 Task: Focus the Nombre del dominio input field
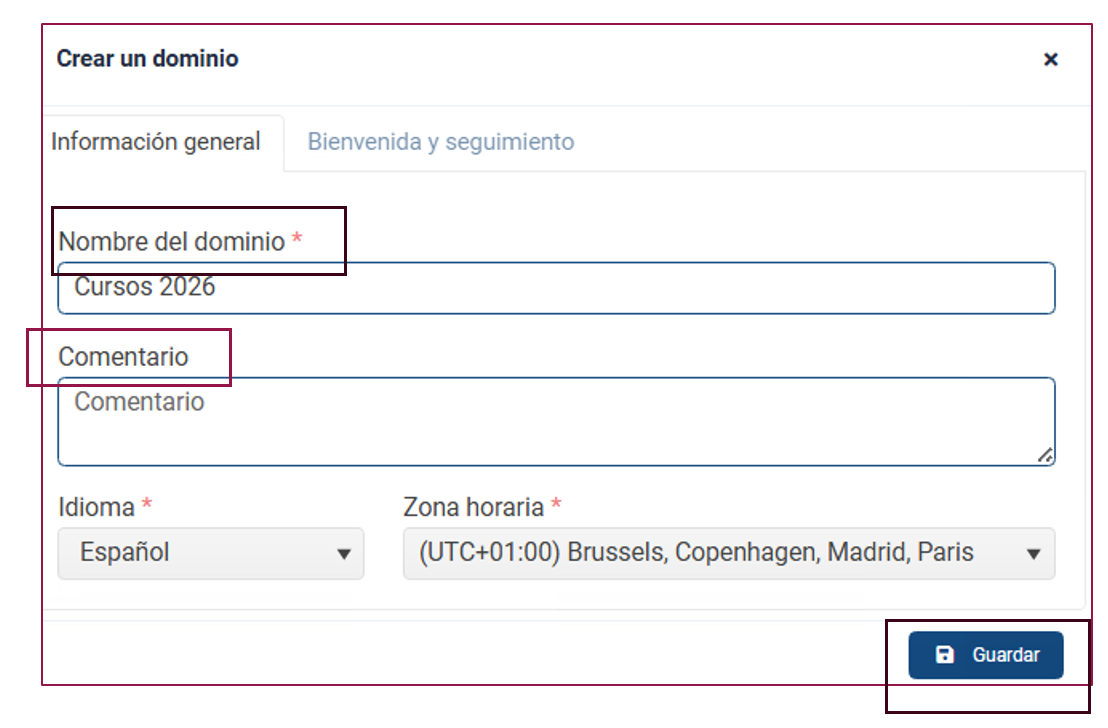click(x=556, y=288)
